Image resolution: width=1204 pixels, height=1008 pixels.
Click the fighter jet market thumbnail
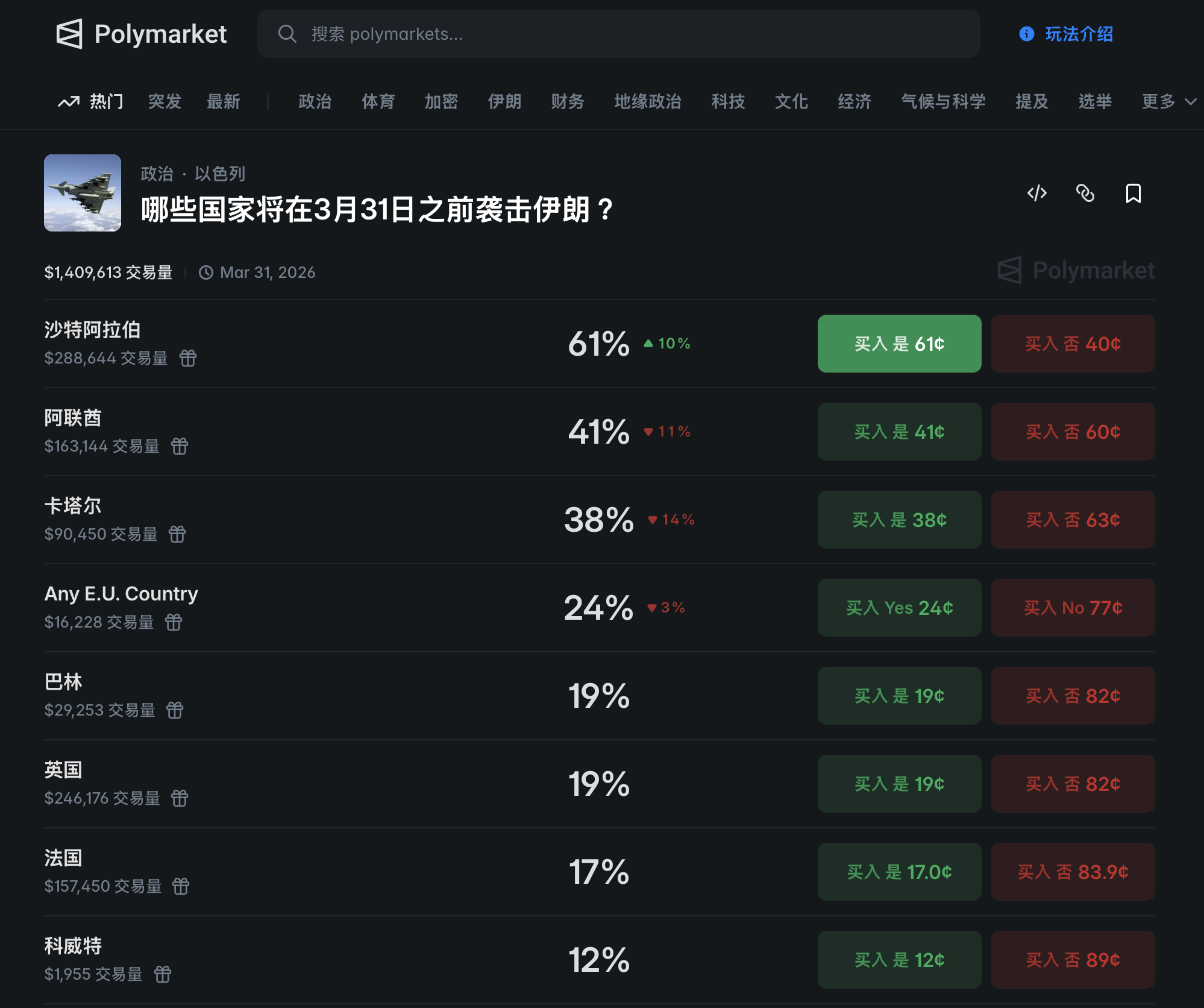(83, 193)
